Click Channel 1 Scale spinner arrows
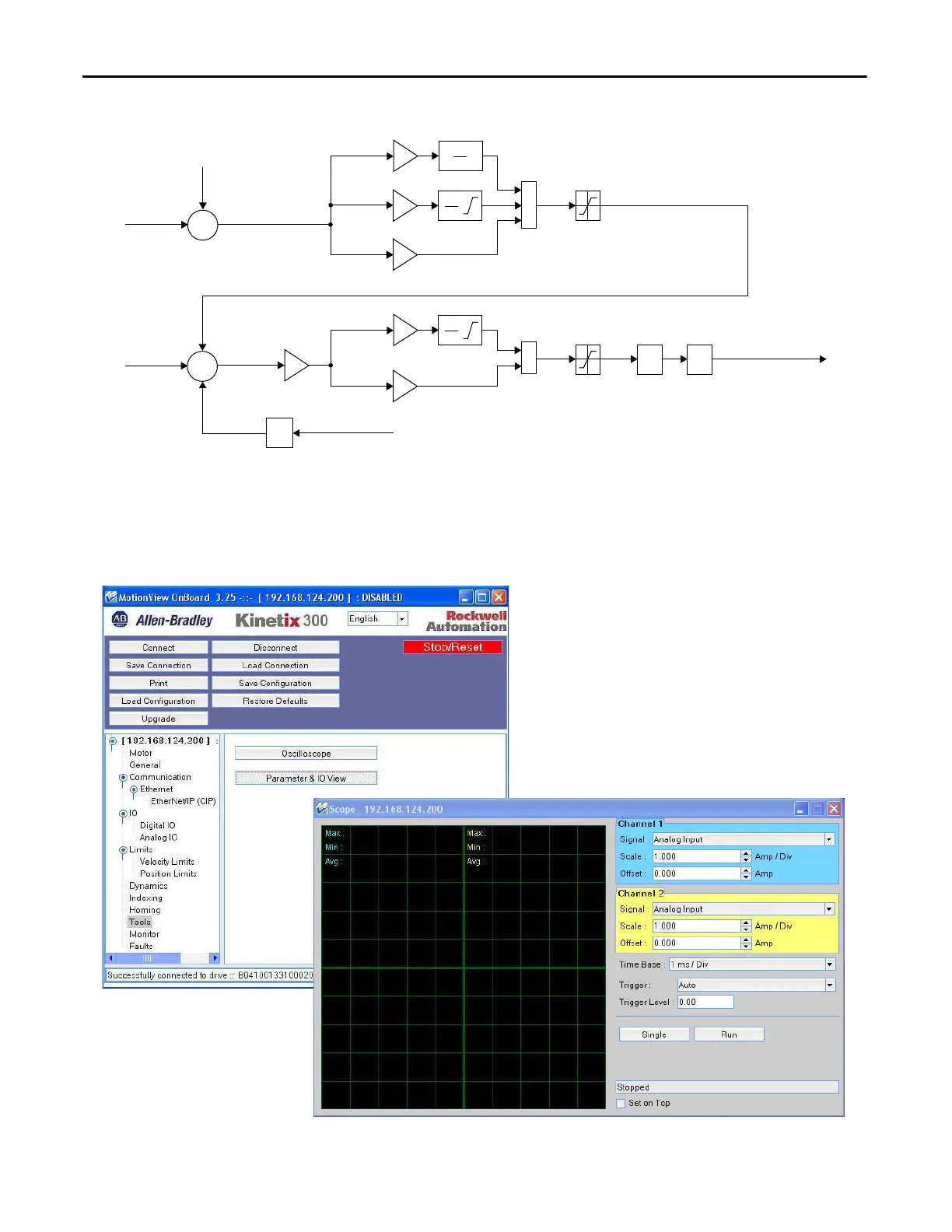The image size is (952, 1232). pos(747,856)
